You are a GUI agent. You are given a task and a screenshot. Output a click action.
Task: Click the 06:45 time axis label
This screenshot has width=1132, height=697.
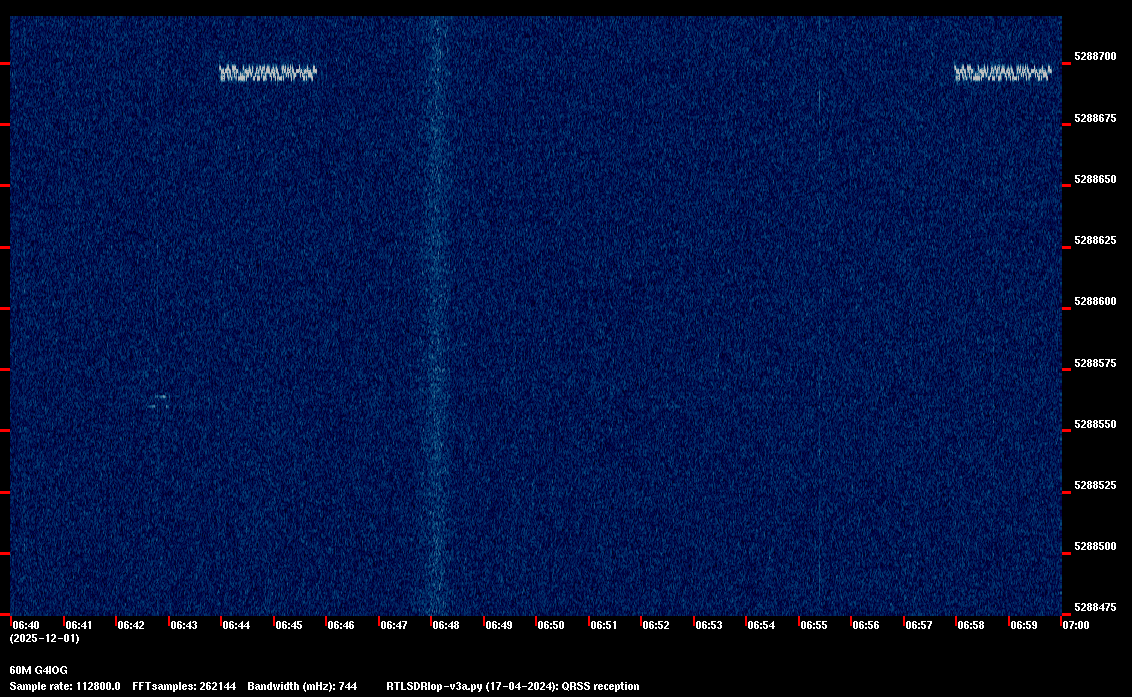289,625
